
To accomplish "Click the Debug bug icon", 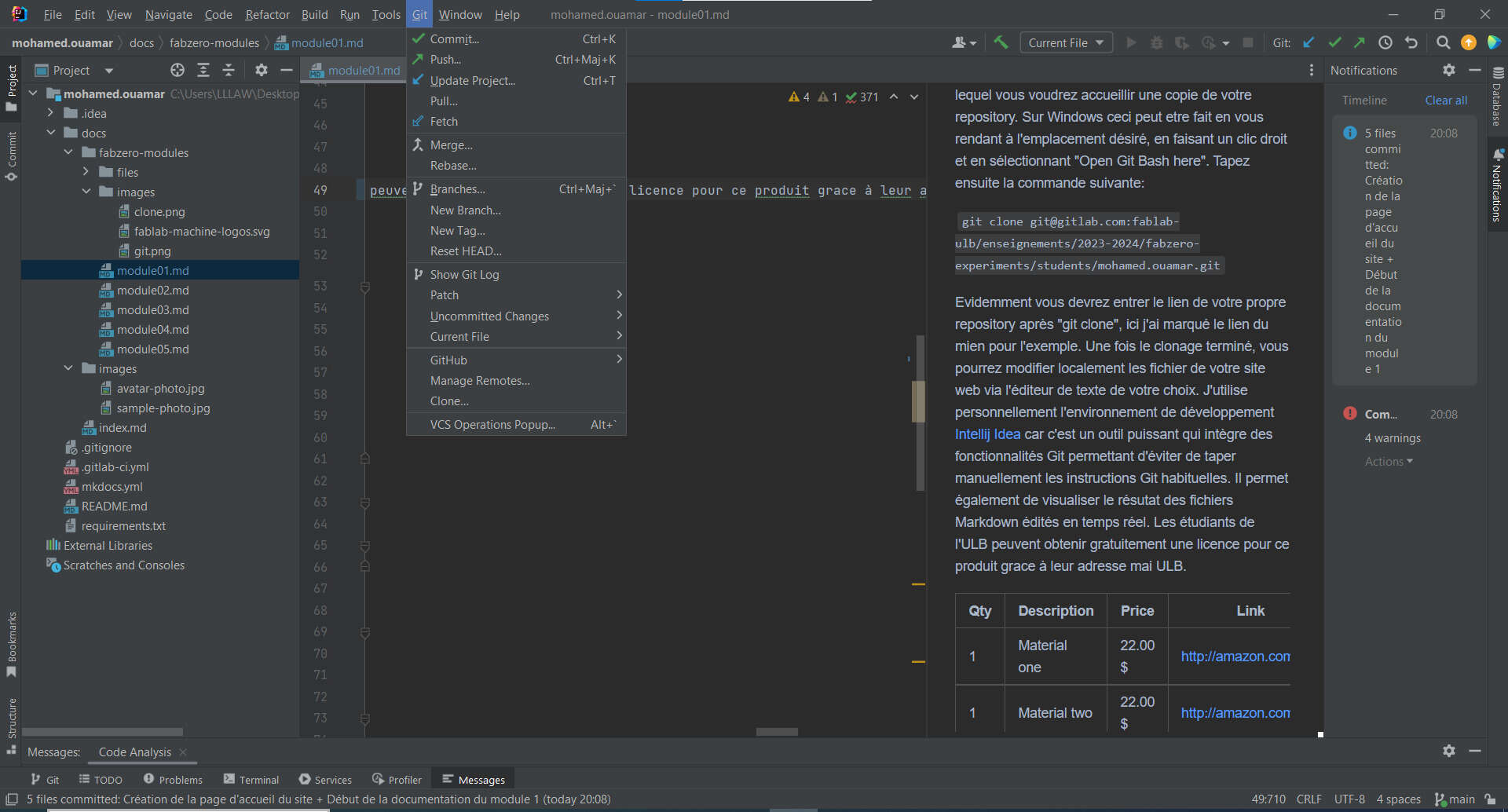I will 1156,42.
